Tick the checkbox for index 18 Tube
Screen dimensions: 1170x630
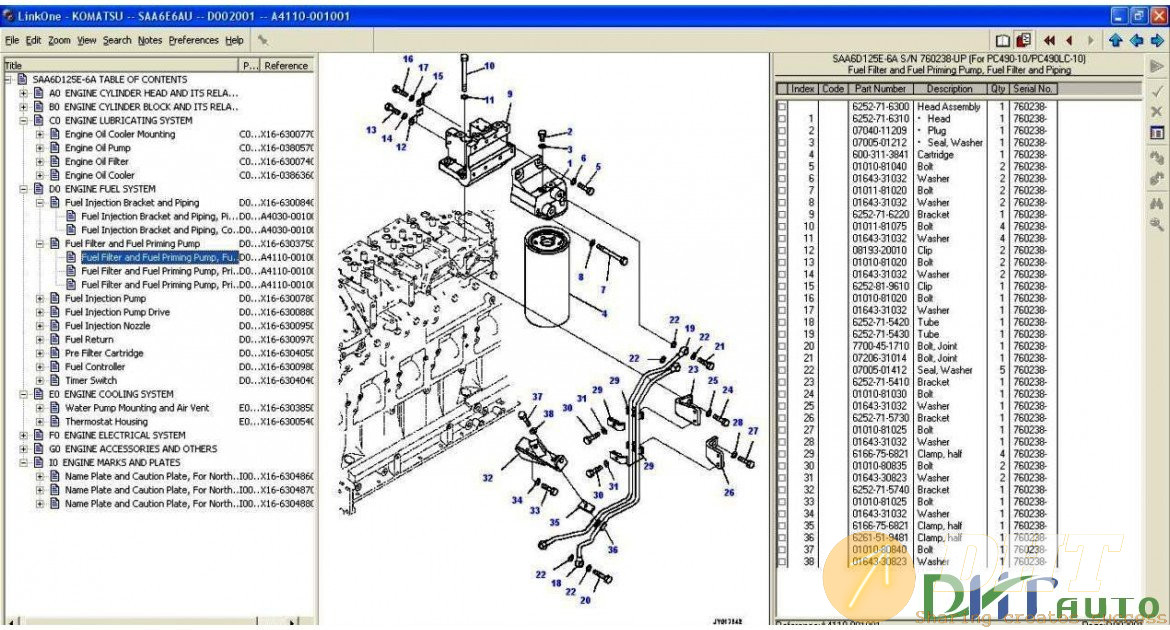pos(782,322)
